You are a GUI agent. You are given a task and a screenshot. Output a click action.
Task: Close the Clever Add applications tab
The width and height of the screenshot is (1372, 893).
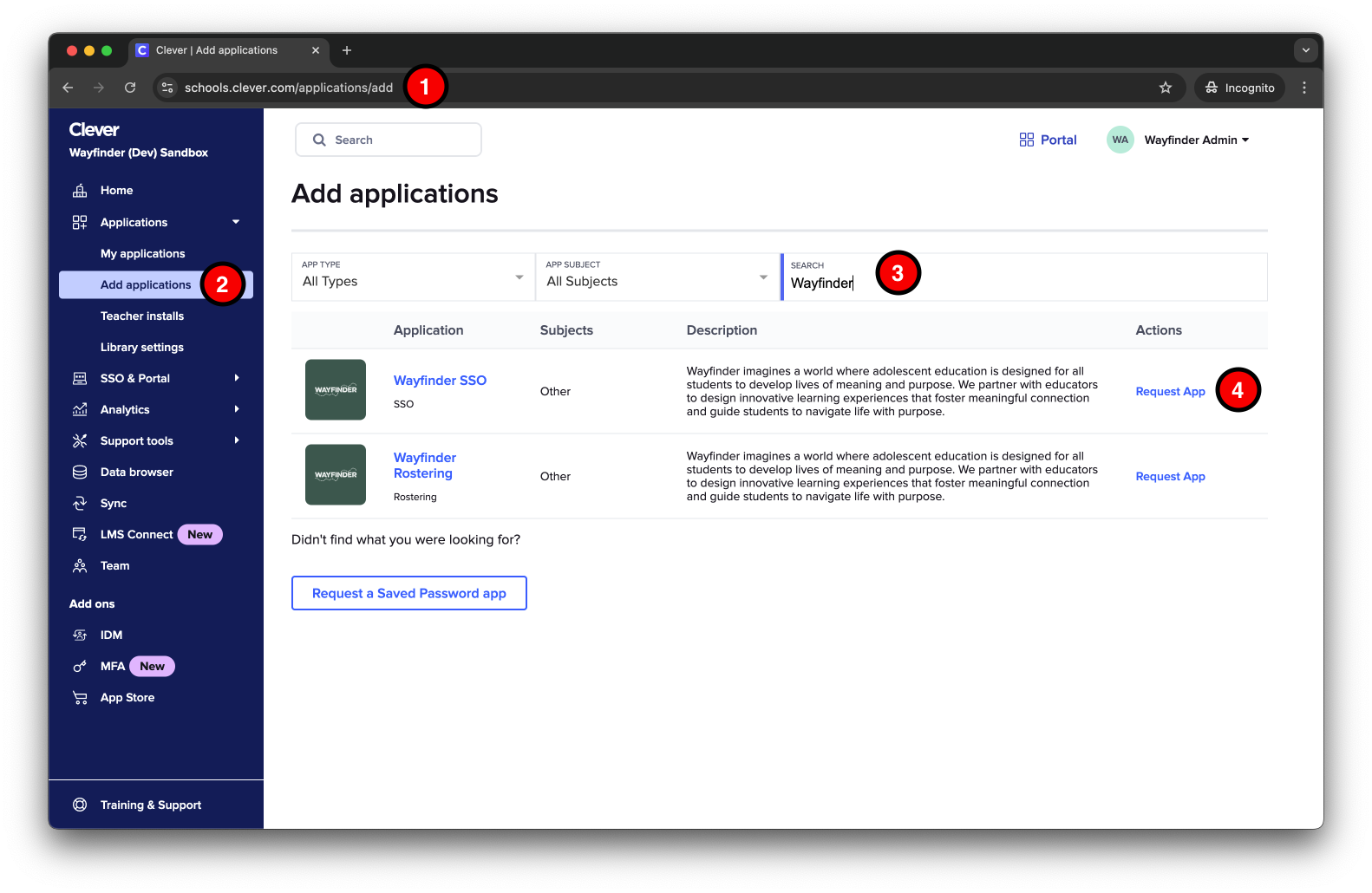click(316, 50)
